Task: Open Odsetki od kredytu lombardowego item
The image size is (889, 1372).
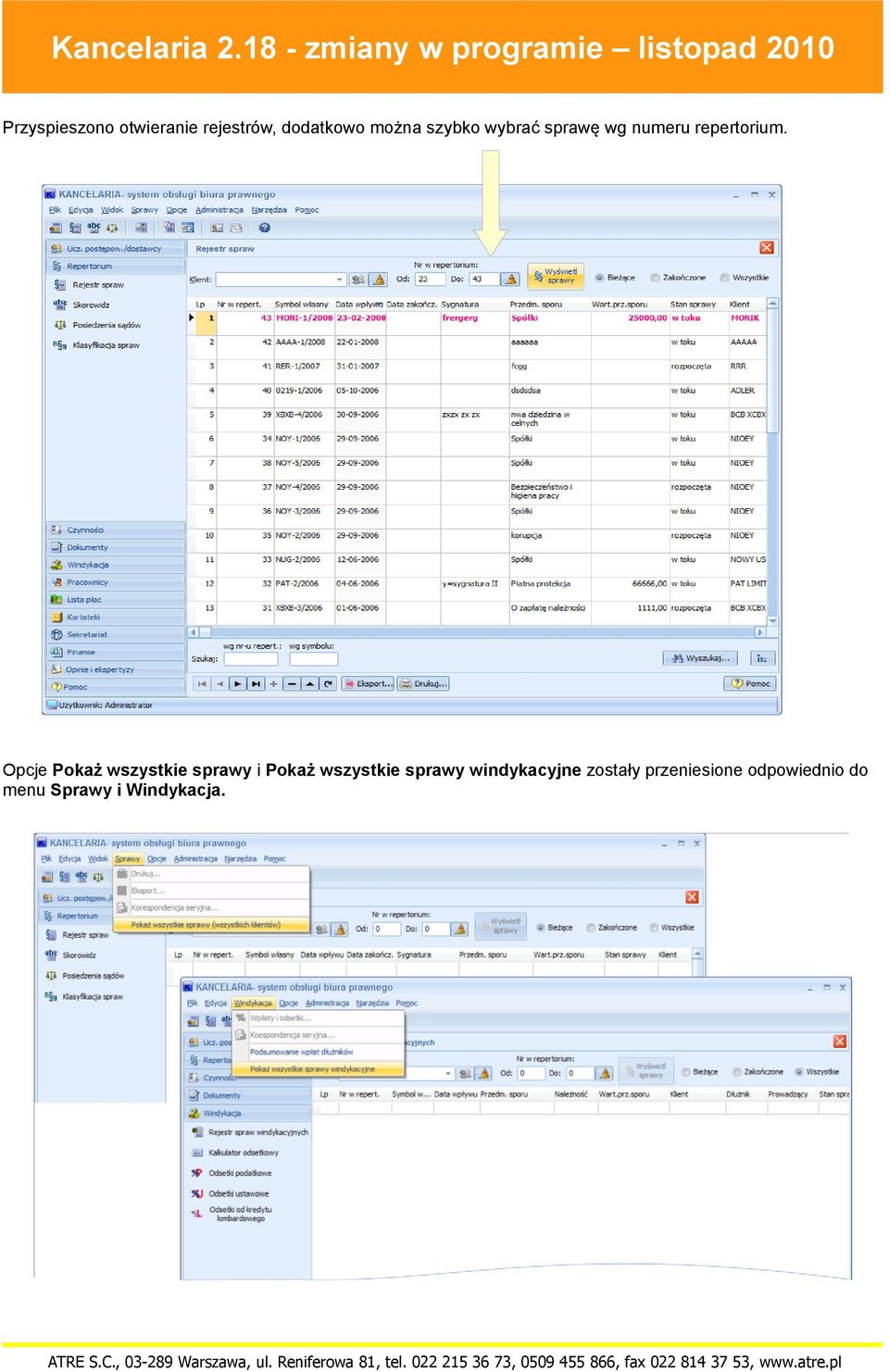Action: click(232, 1214)
